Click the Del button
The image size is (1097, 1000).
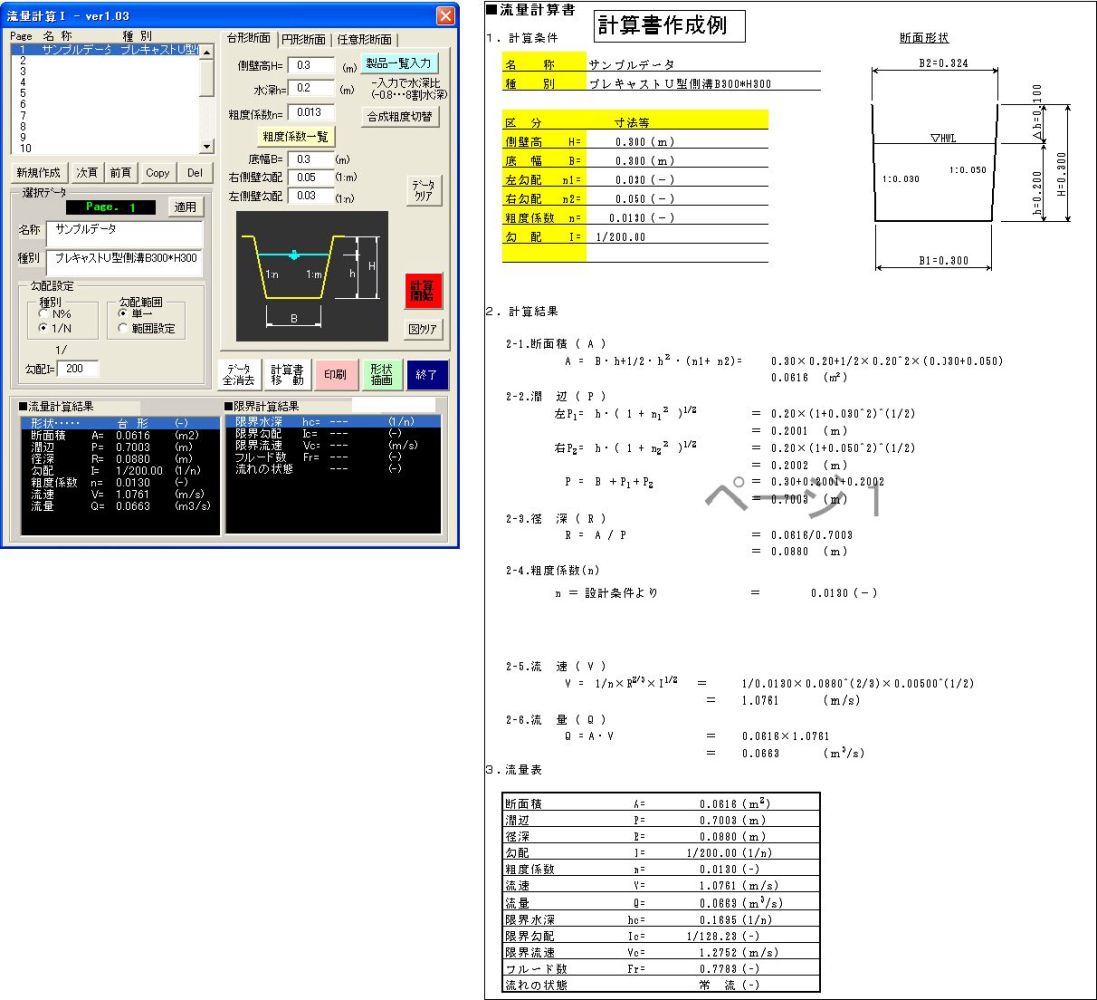[x=194, y=173]
